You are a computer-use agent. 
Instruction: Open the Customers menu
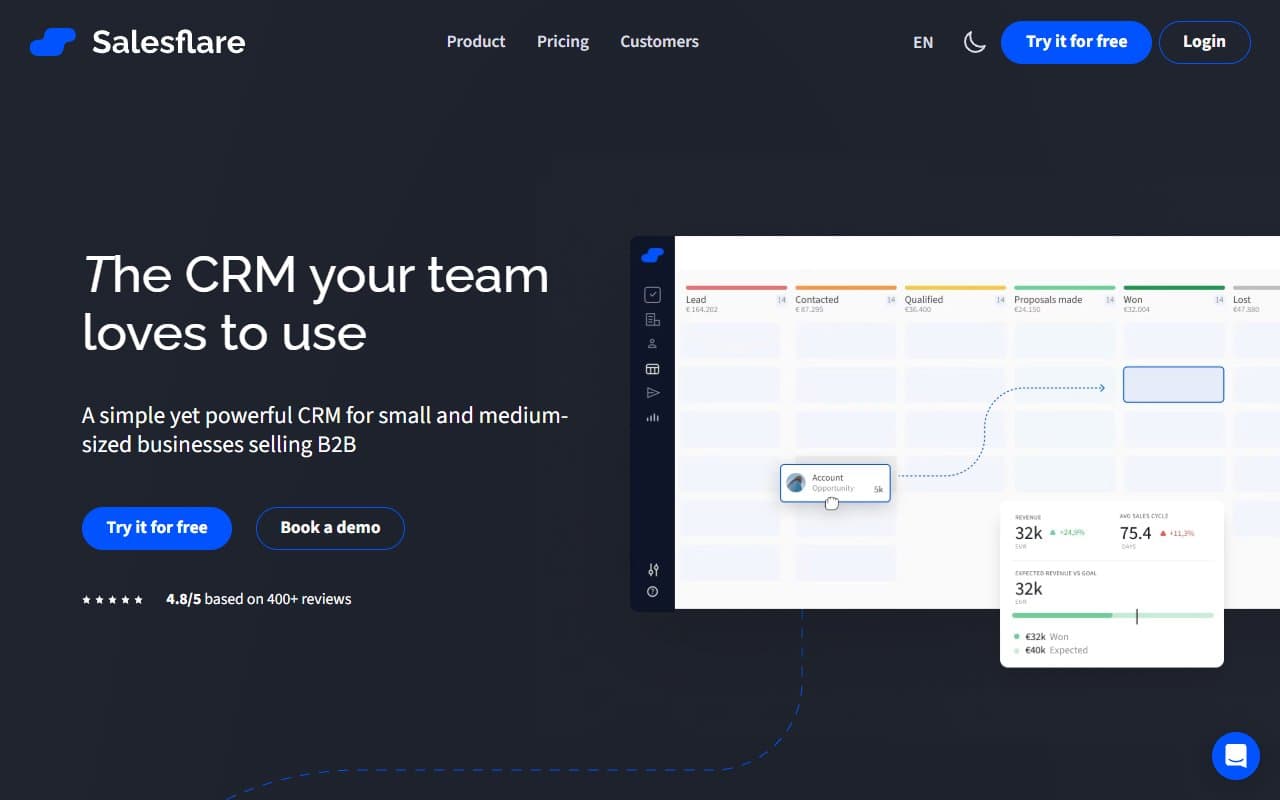659,41
